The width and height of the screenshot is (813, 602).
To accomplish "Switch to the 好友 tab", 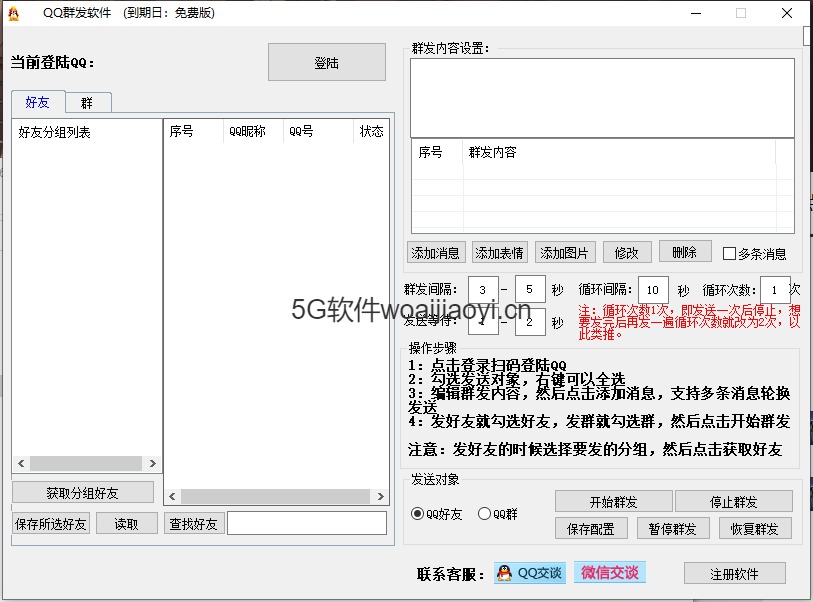I will [x=38, y=102].
